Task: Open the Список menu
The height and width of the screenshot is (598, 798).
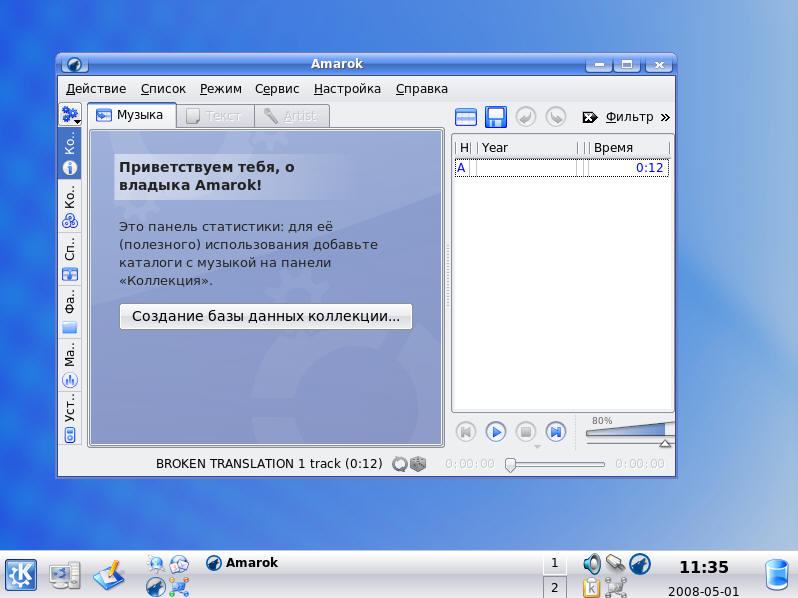Action: click(163, 89)
